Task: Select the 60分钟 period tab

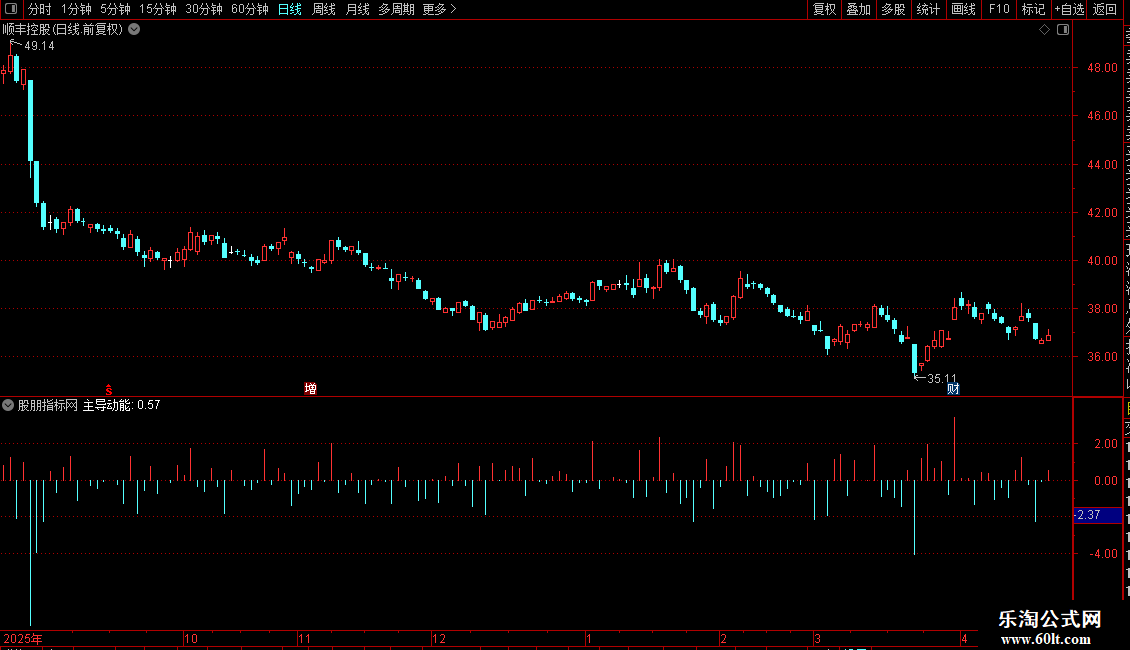Action: 250,9
